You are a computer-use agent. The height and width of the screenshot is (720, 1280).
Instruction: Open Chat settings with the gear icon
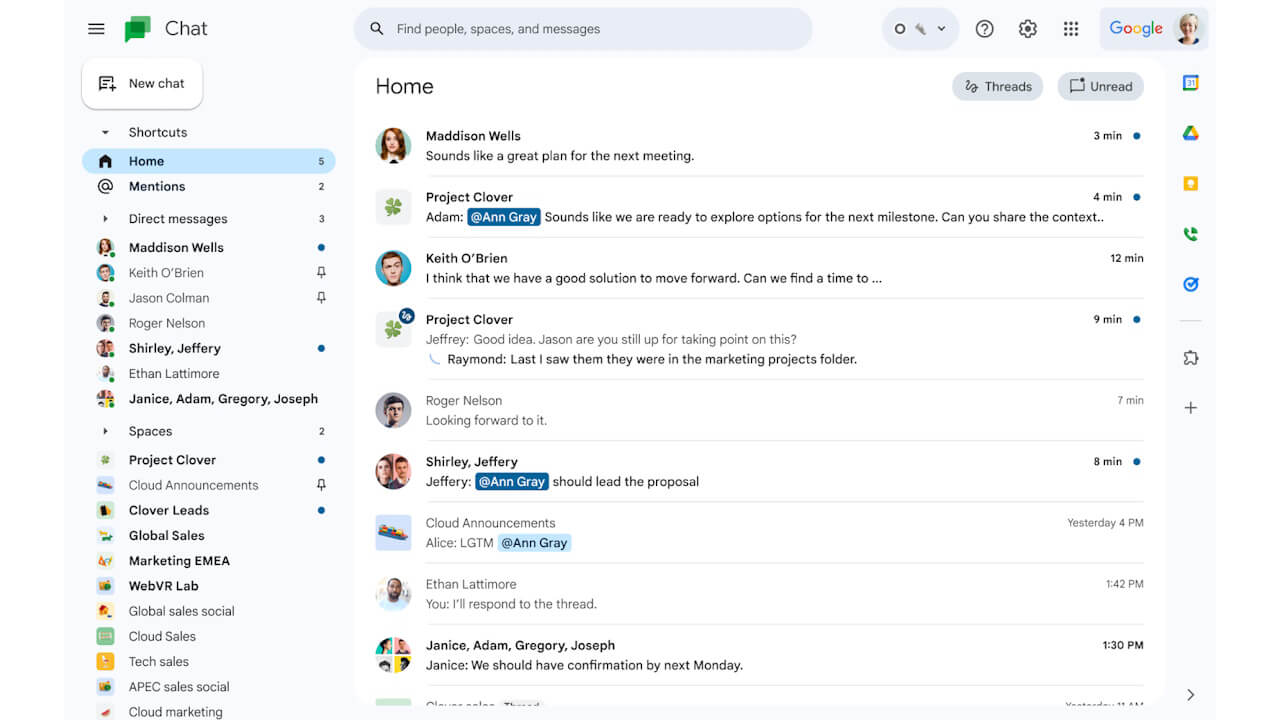(x=1027, y=28)
